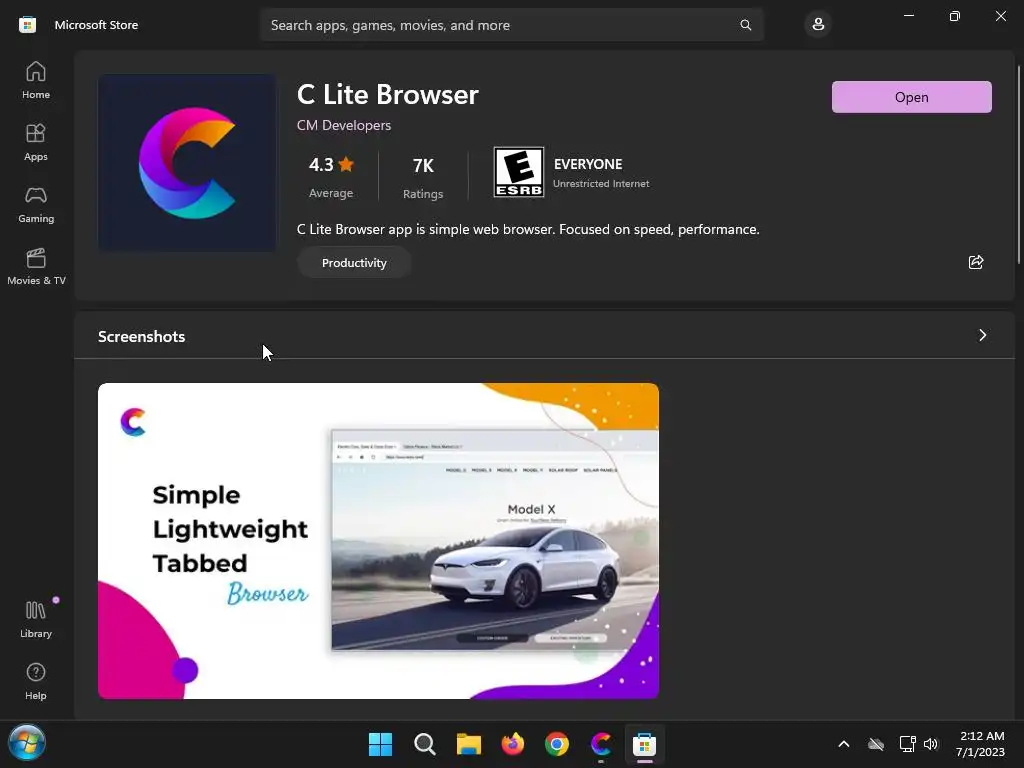Launch Firefox from the taskbar

click(x=513, y=744)
